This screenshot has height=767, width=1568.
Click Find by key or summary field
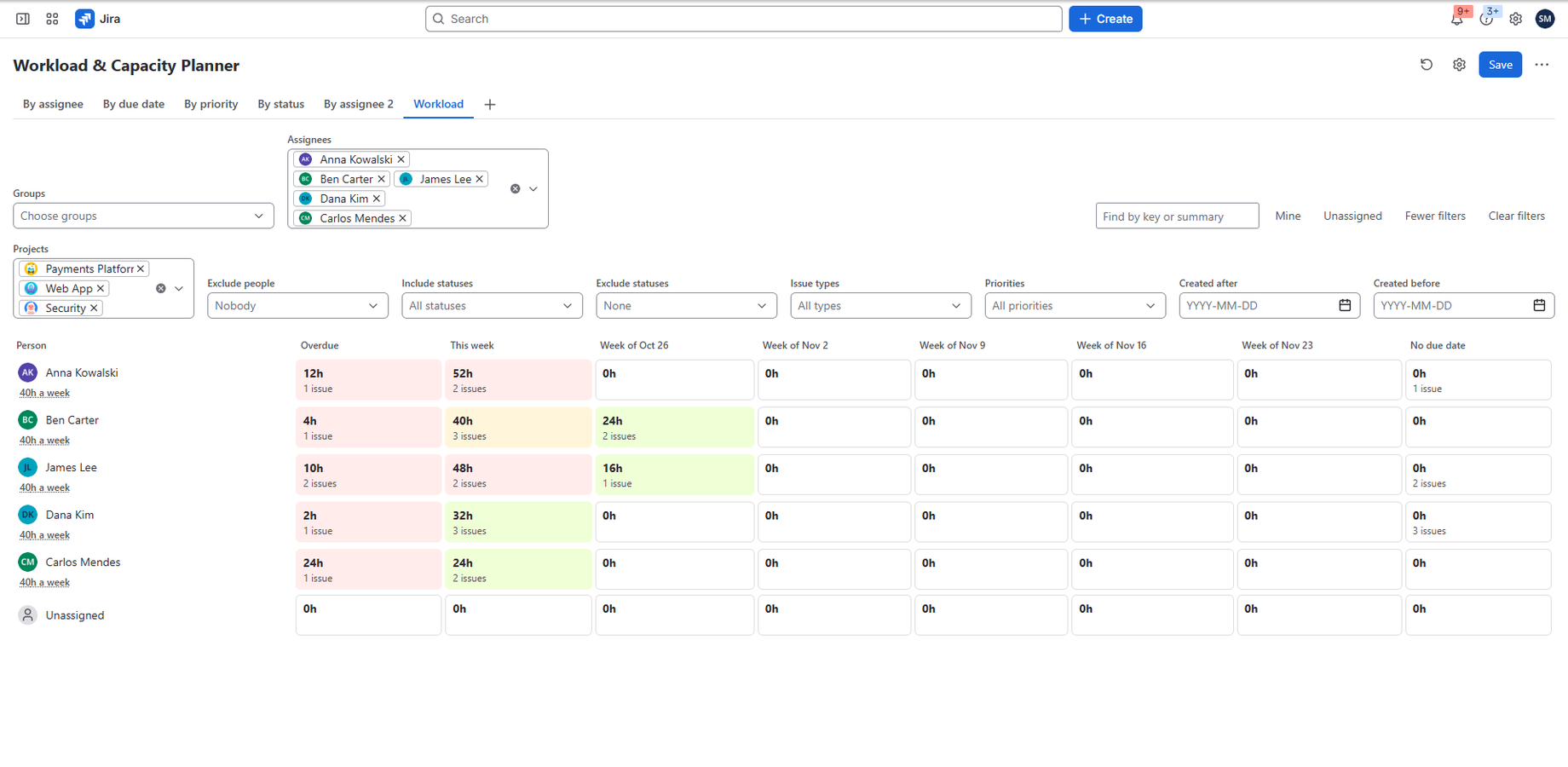[x=1177, y=216]
